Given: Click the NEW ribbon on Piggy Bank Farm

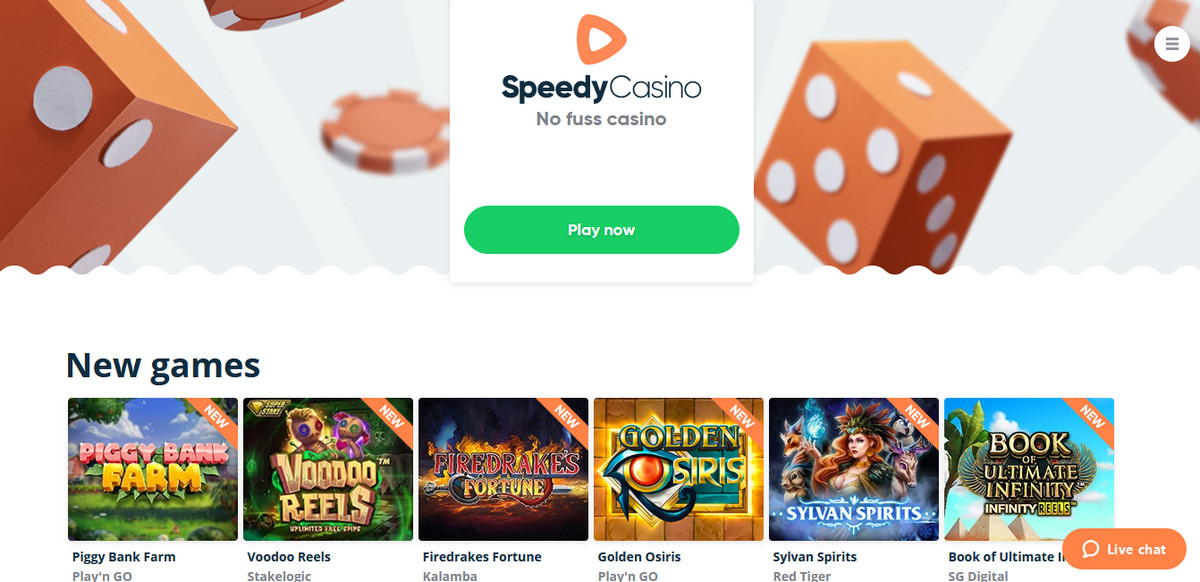Looking at the screenshot, I should coord(215,418).
